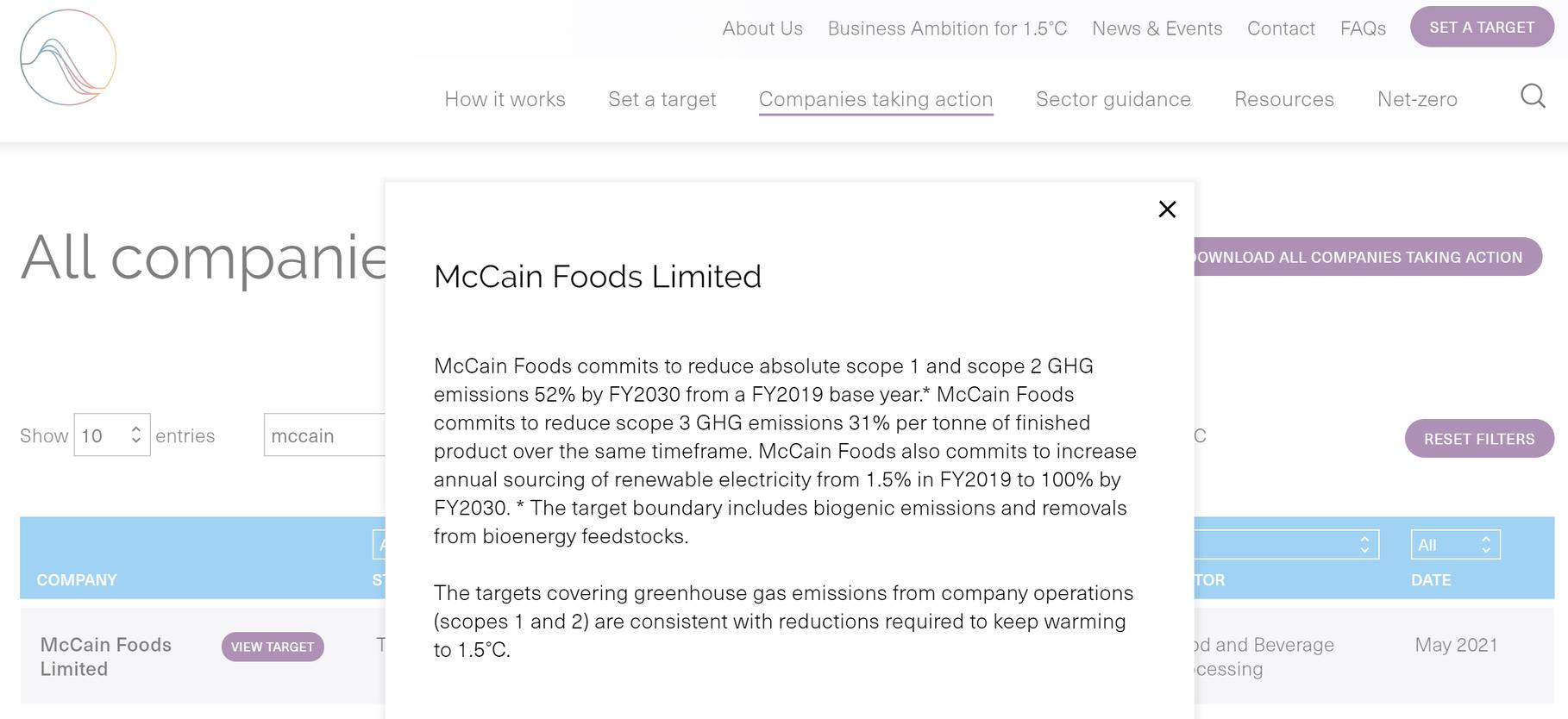
Task: Select Set a target in navigation
Action: click(x=662, y=99)
